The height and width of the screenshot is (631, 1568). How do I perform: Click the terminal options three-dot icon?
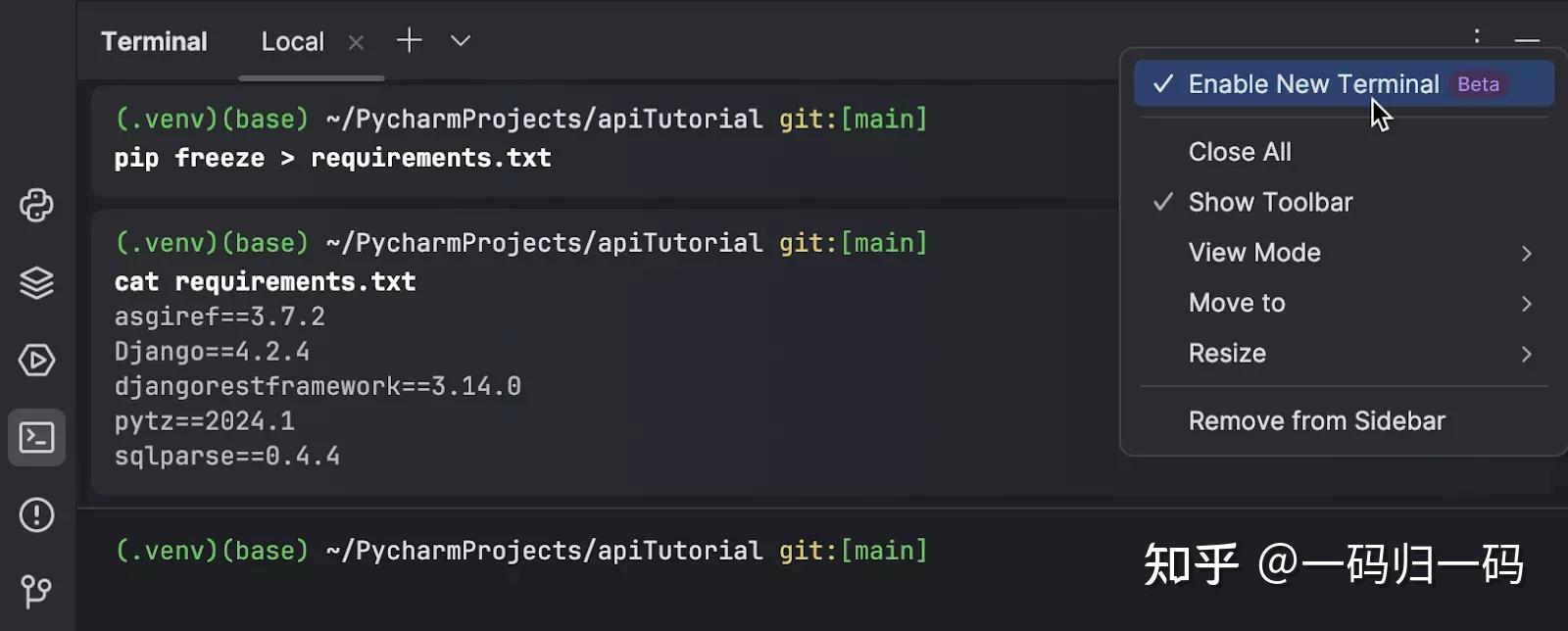click(x=1476, y=36)
